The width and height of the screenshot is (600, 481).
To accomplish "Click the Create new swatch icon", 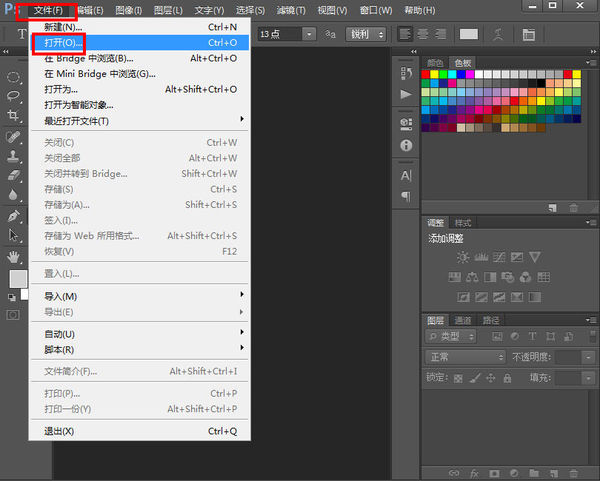I will [553, 208].
